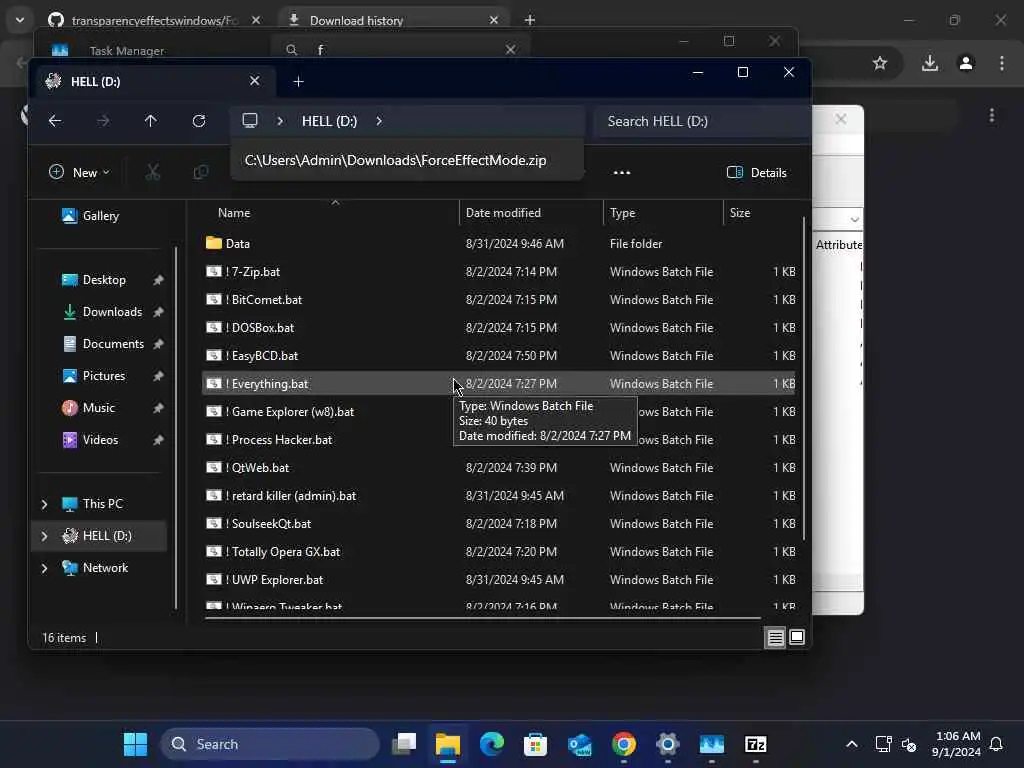Viewport: 1024px width, 768px height.
Task: Click the Cut scissors icon
Action: point(153,172)
